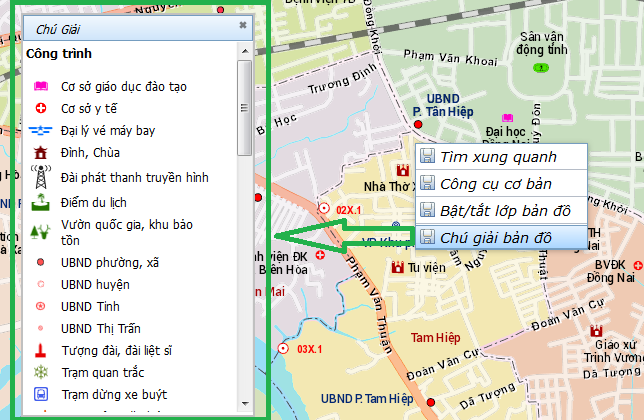The width and height of the screenshot is (644, 420).
Task: Click the Cơ sở giáo dục đào tạo label
Action: tap(124, 87)
